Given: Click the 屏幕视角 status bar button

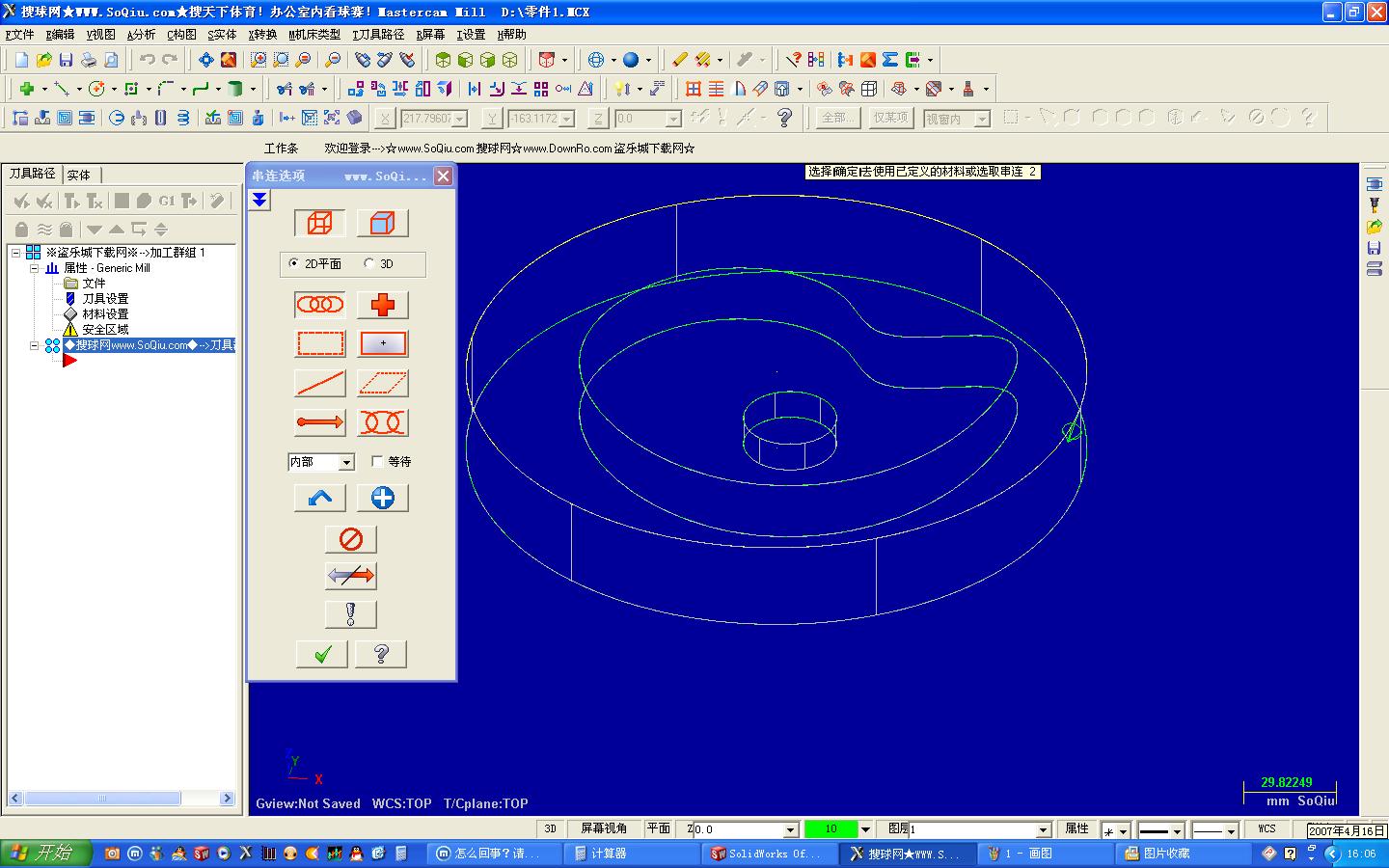Looking at the screenshot, I should click(604, 828).
